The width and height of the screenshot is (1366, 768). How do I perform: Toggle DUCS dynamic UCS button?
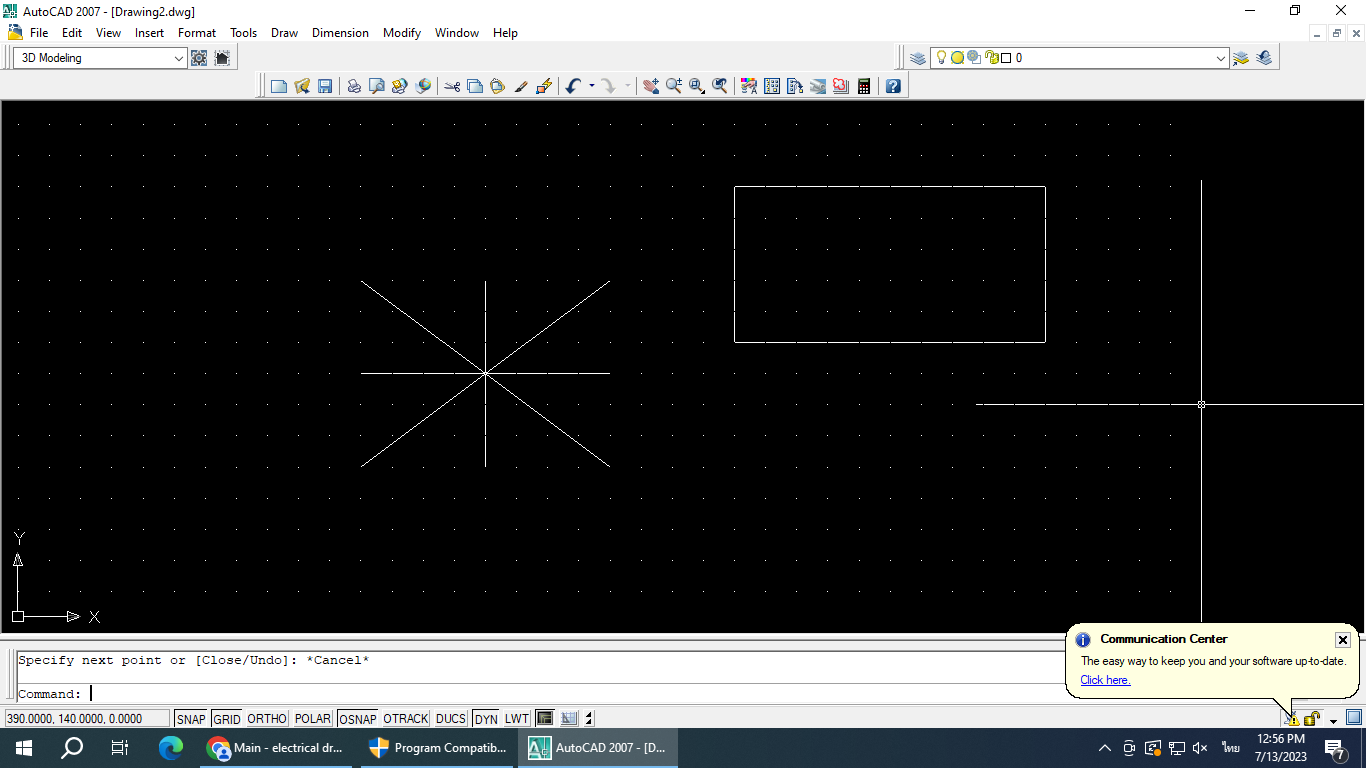click(451, 719)
